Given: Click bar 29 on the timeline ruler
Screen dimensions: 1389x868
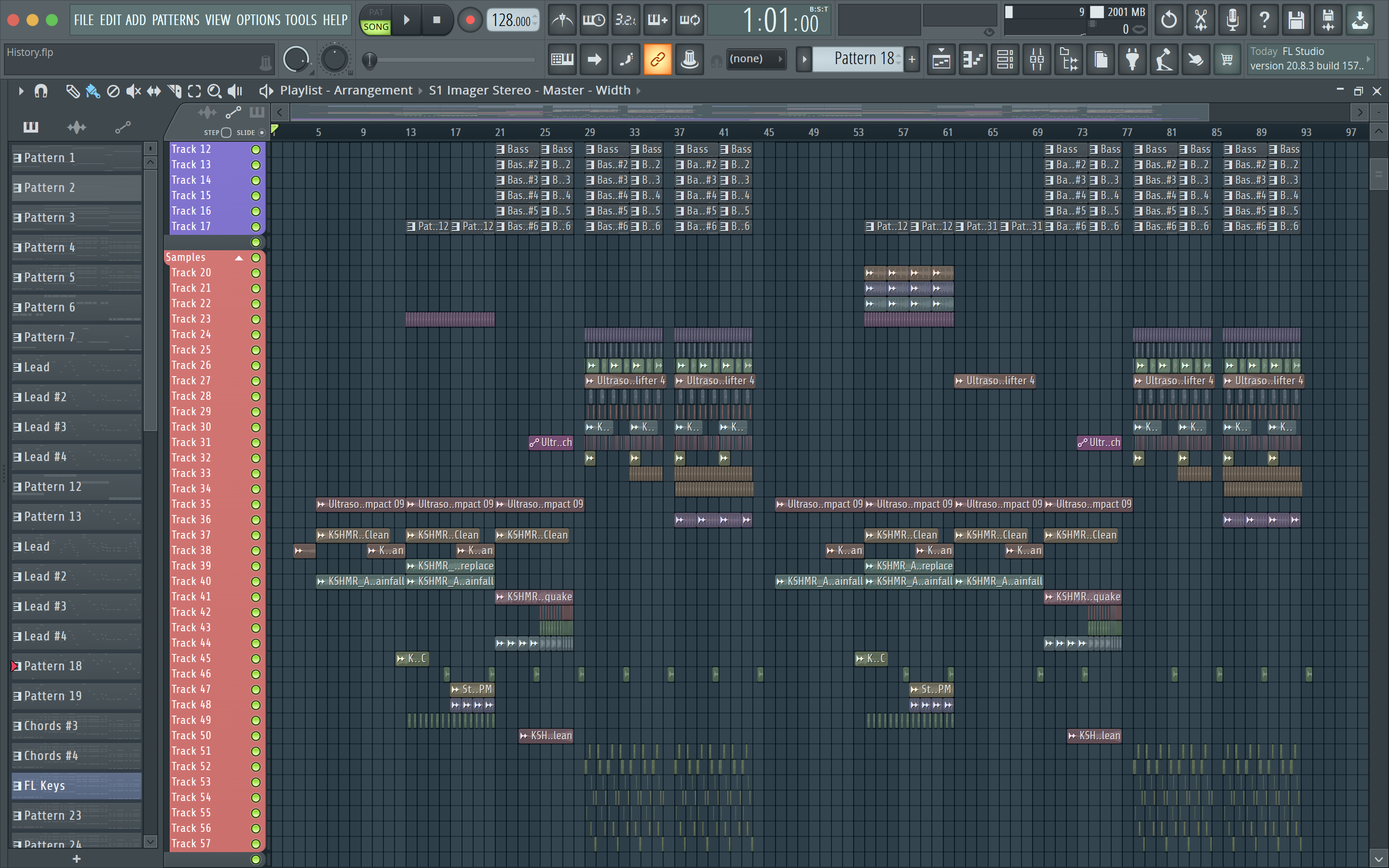Looking at the screenshot, I should coord(589,133).
